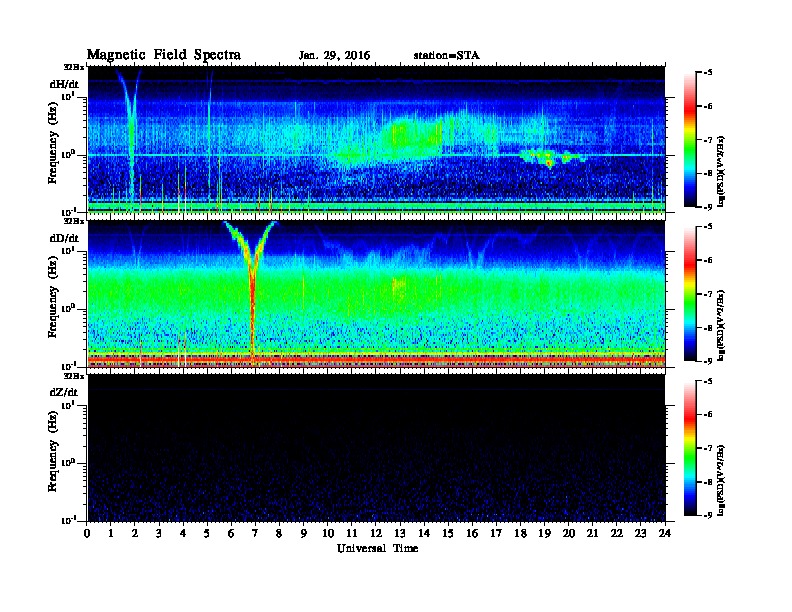This screenshot has width=792, height=612.
Task: Click the log(PSD) units label beside dH/dt color bar
Action: 721,171
